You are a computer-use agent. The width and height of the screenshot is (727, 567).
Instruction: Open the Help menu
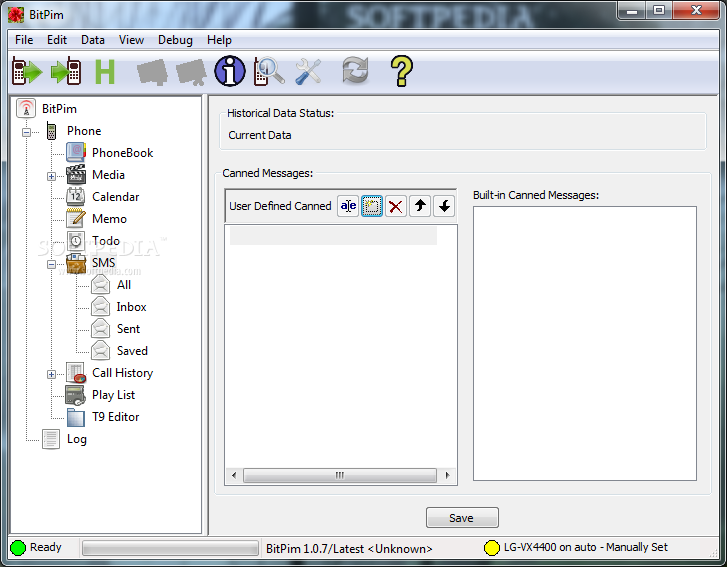[219, 40]
